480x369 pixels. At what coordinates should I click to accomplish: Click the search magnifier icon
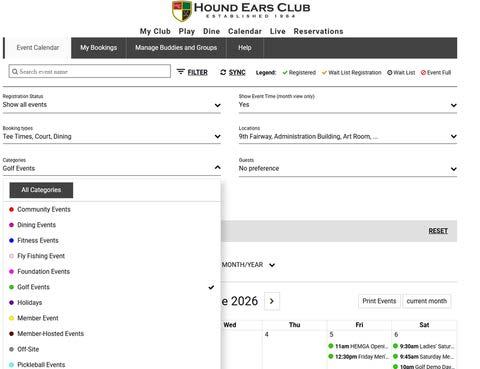[15, 72]
